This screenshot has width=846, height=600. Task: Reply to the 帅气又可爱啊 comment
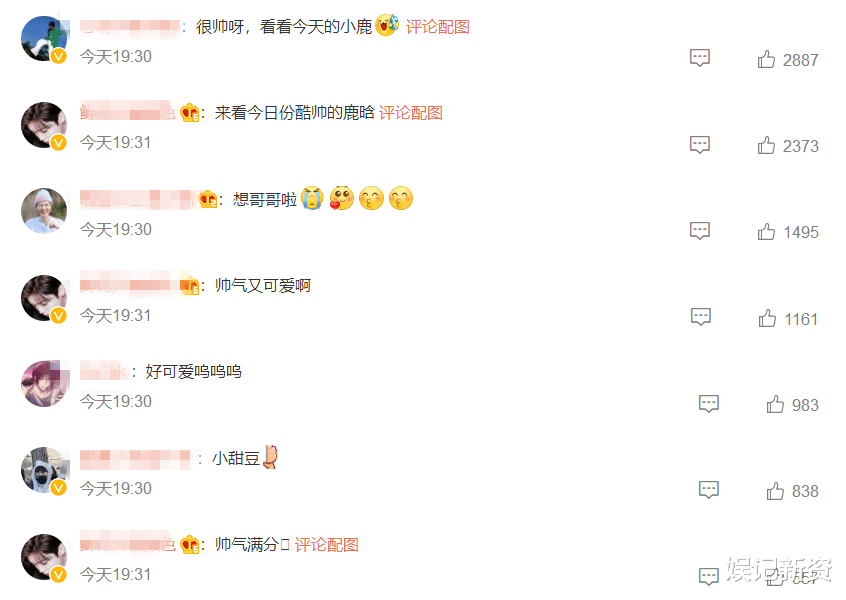[701, 317]
